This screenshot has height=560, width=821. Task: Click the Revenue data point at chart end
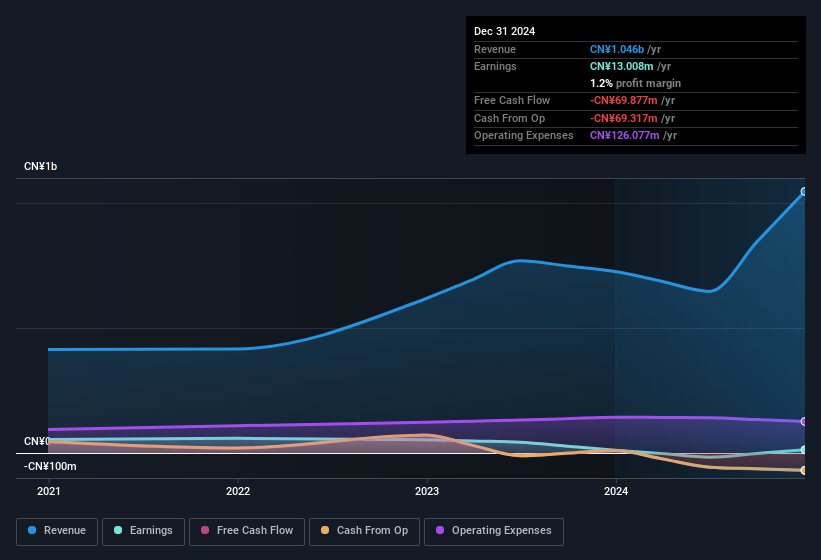pyautogui.click(x=804, y=192)
